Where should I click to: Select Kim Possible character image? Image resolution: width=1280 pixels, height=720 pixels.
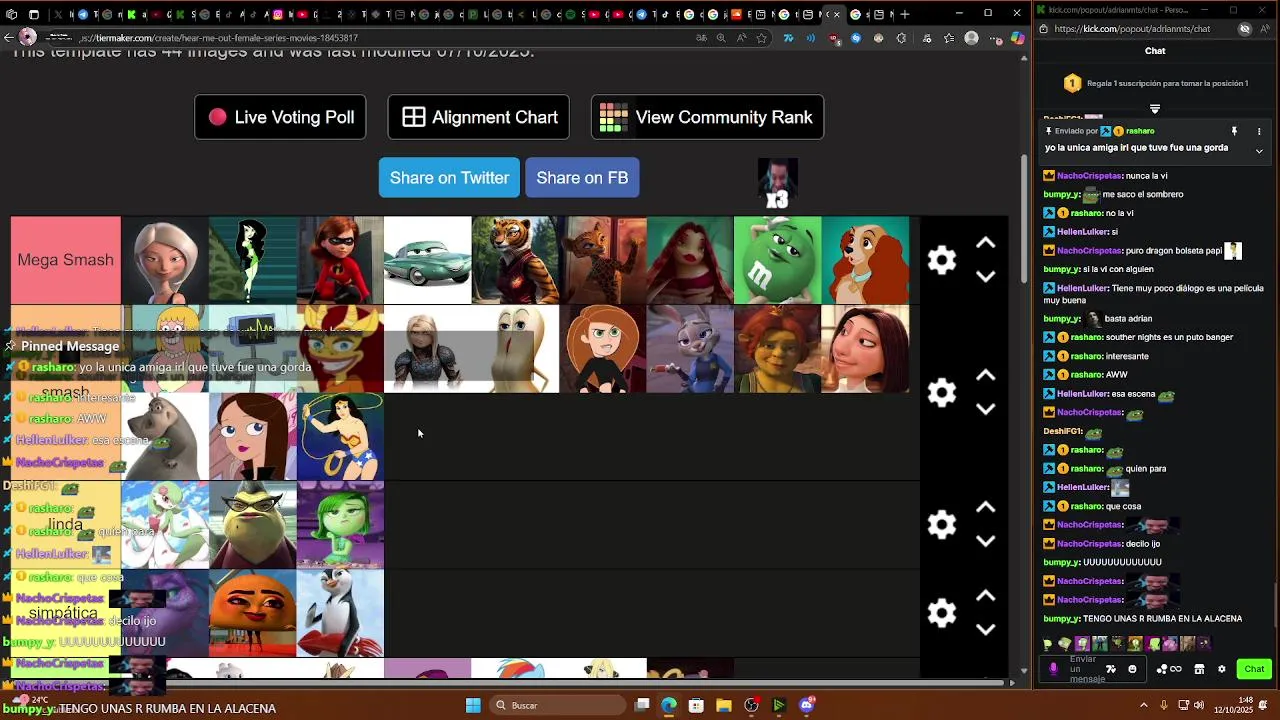point(602,348)
